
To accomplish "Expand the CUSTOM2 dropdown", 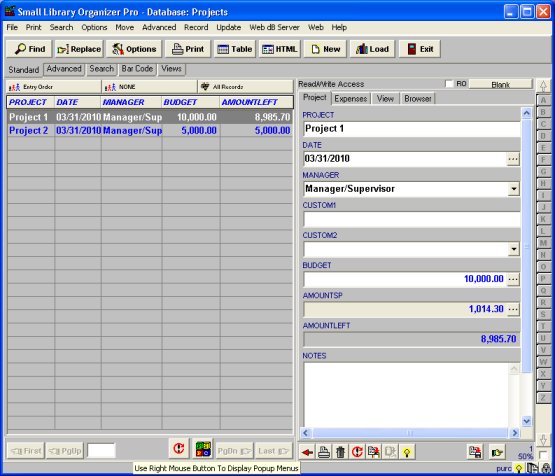I will coord(514,249).
